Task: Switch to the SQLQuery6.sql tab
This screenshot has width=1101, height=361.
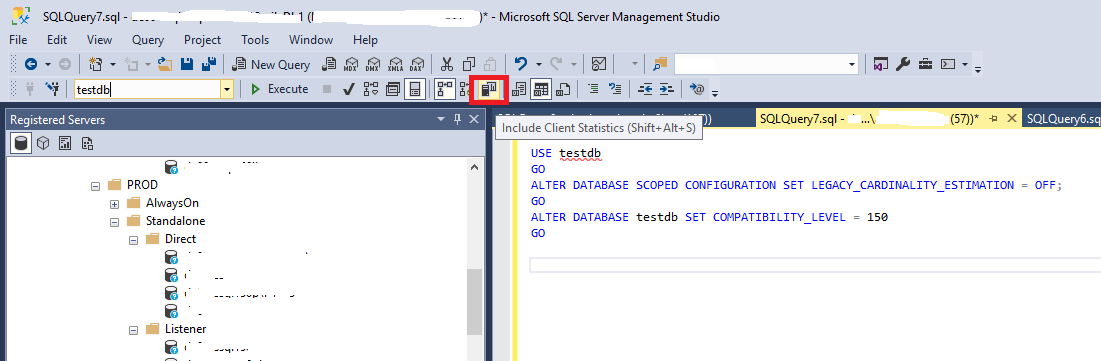Action: pos(1062,119)
